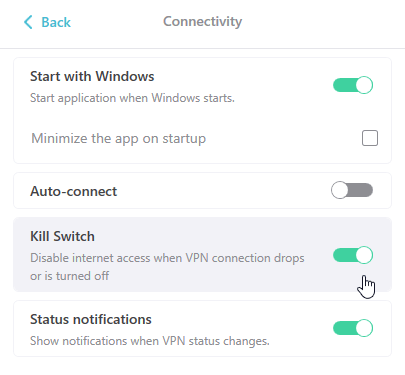Enable the Auto-connect toggle
405x375 pixels.
tap(352, 190)
